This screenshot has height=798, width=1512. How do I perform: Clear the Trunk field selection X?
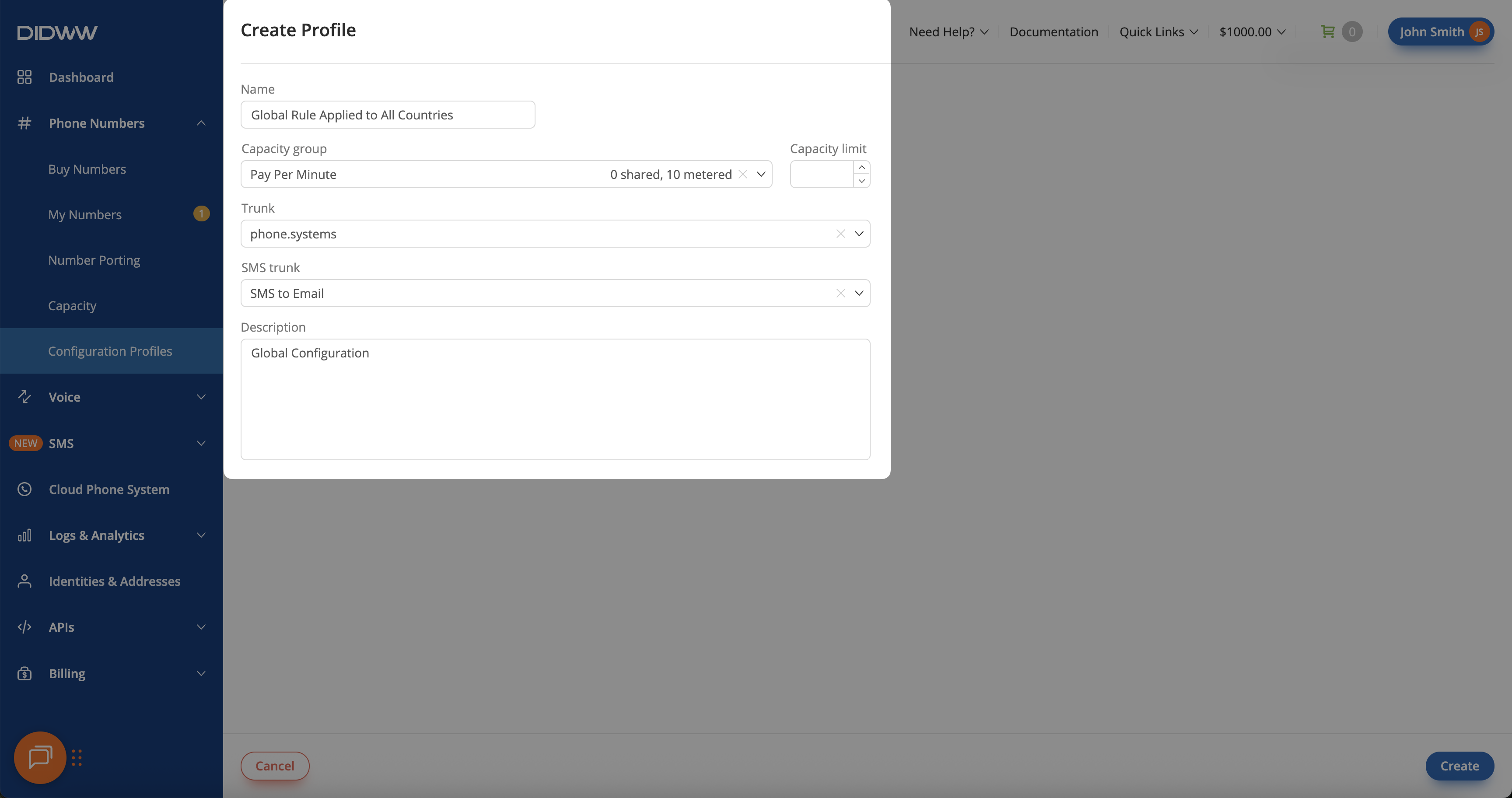pyautogui.click(x=840, y=234)
